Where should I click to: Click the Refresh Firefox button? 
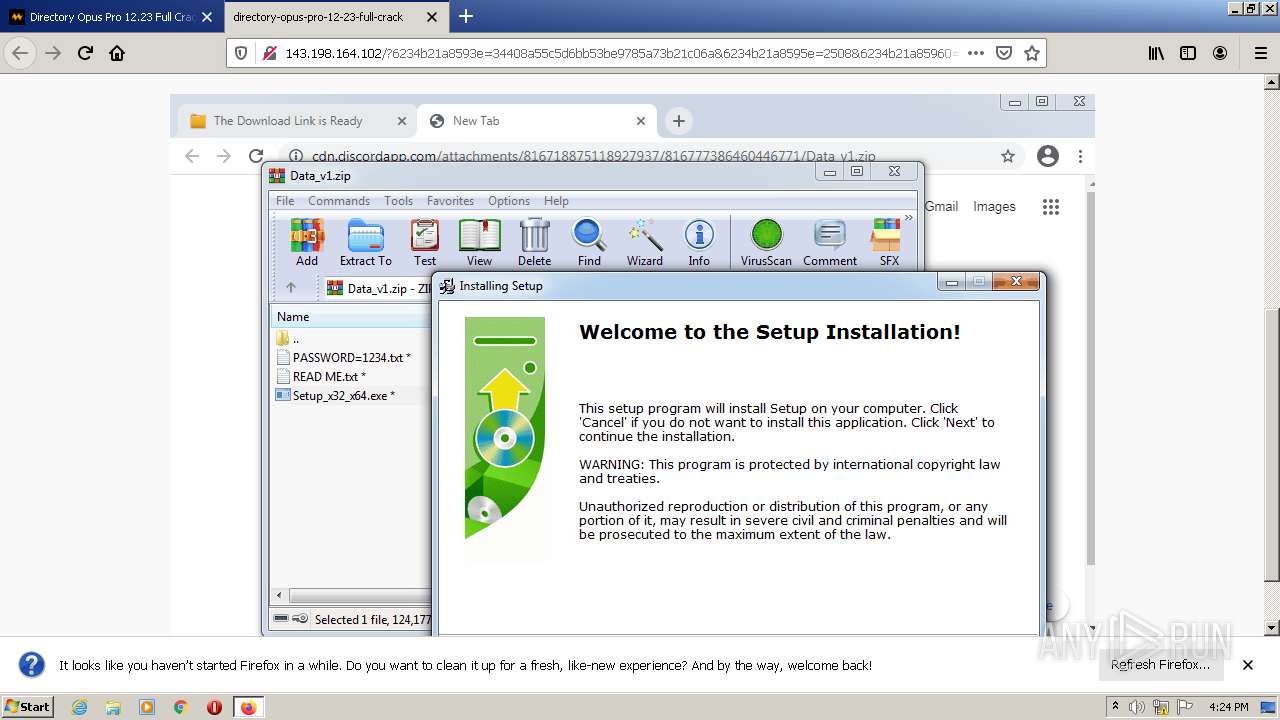point(1160,665)
